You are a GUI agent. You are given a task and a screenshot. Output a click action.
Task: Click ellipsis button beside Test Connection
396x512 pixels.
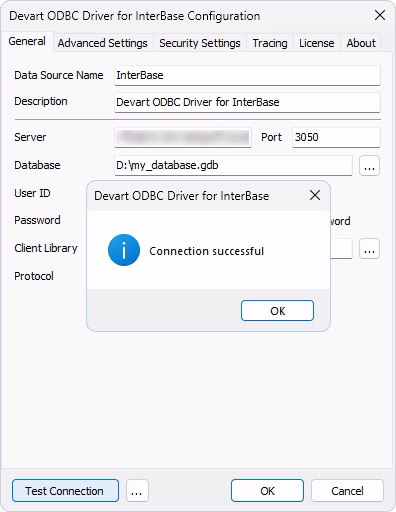click(x=137, y=491)
